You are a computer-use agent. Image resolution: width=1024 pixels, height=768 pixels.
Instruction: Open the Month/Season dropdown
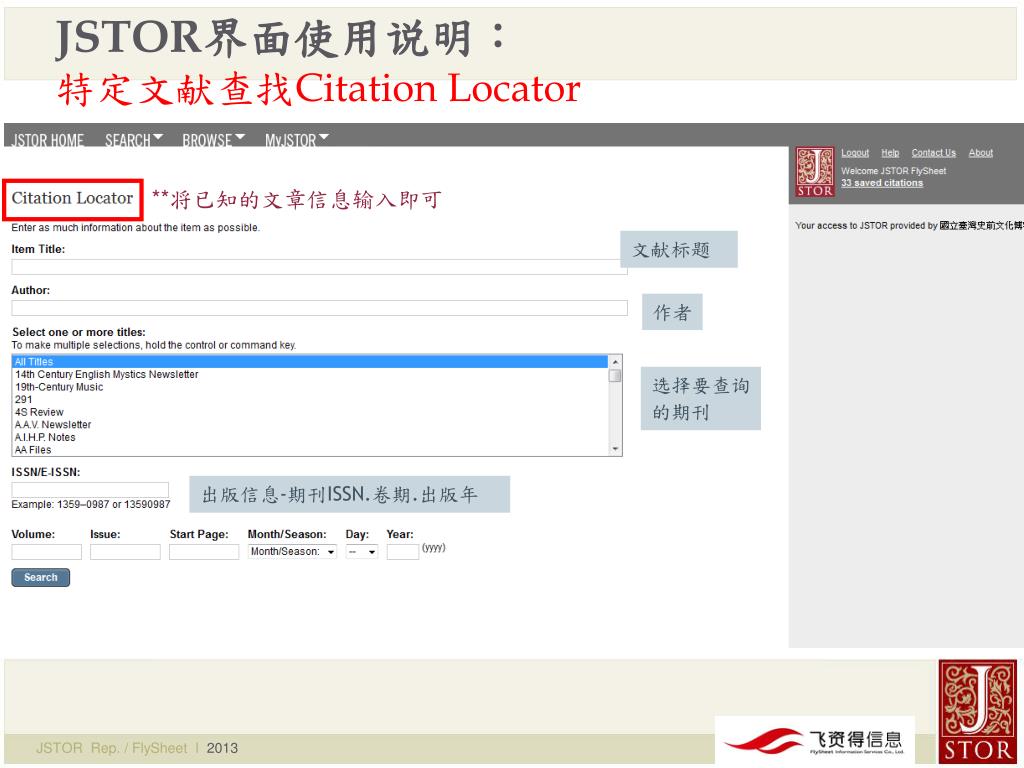(292, 552)
